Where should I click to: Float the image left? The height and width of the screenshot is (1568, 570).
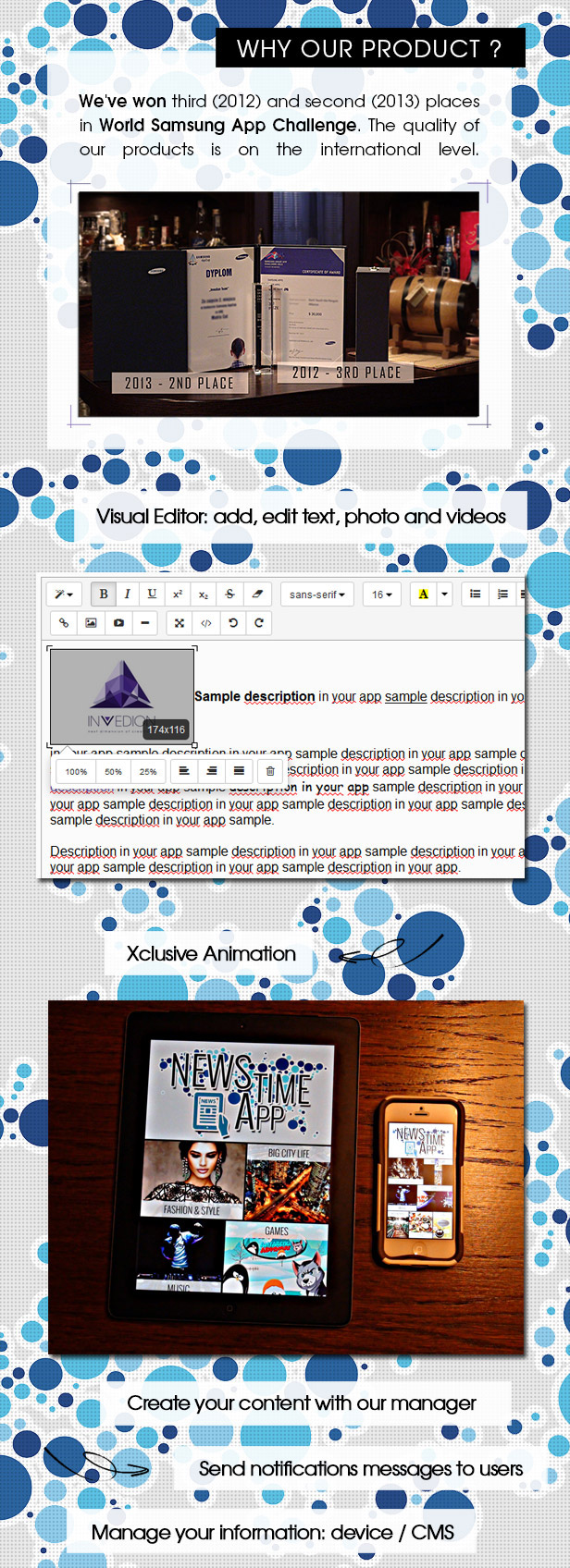point(184,770)
